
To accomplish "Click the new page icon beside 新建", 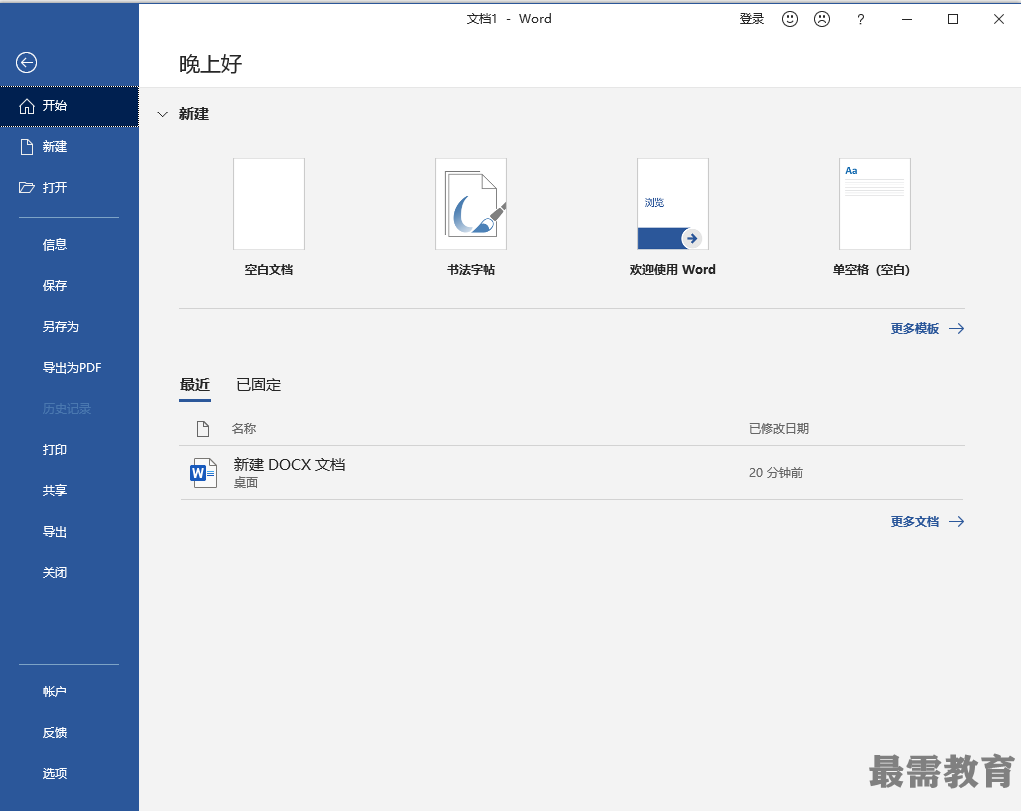I will coord(27,147).
